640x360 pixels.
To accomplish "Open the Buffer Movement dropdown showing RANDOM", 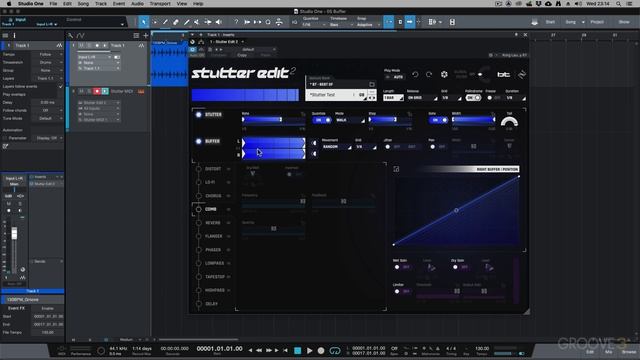I will [x=337, y=147].
